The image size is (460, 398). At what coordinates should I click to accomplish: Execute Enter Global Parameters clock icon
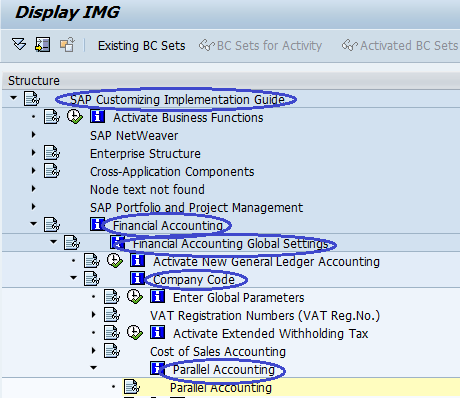(135, 297)
